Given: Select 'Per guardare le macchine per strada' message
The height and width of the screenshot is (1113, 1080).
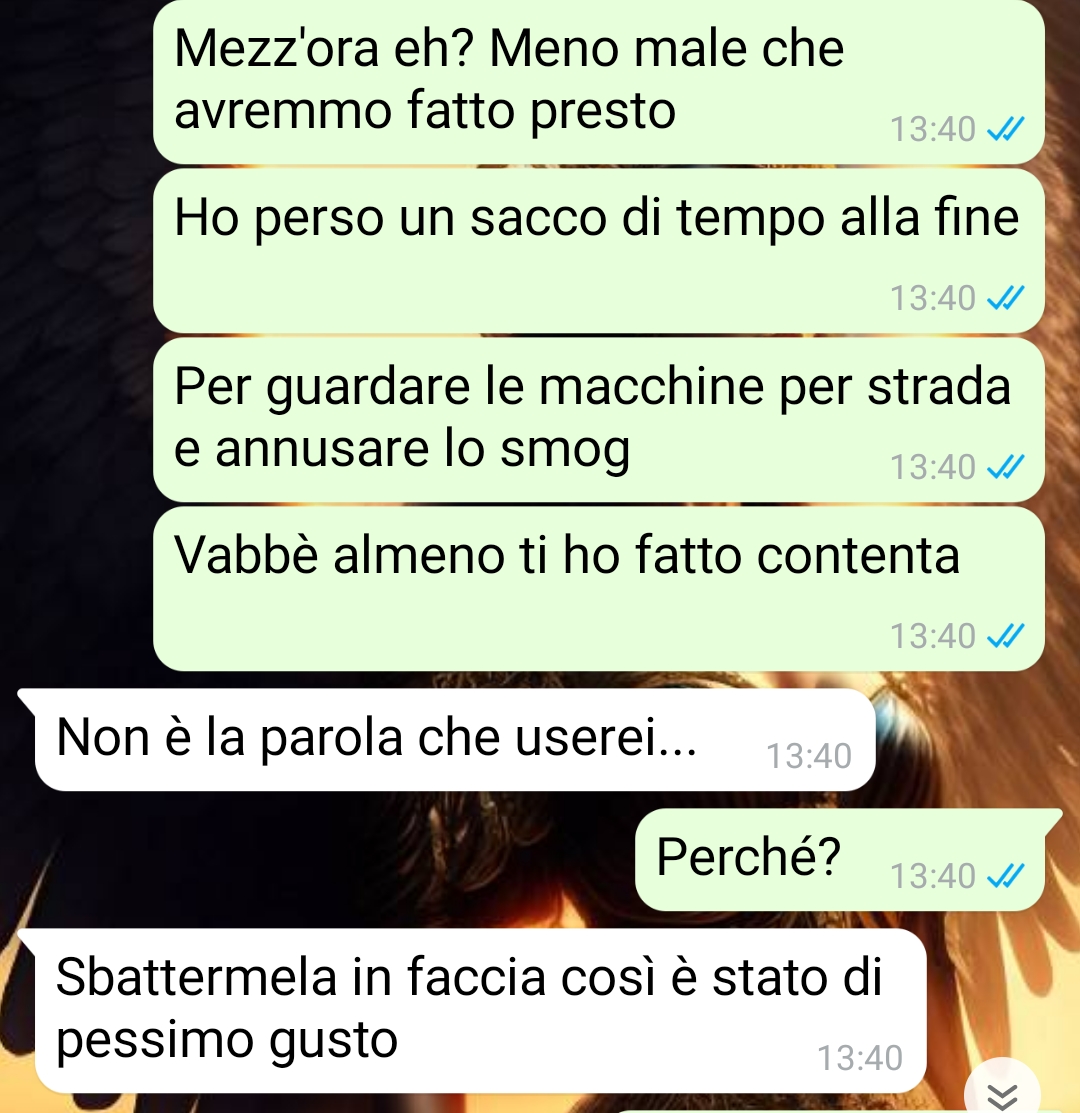Looking at the screenshot, I should [599, 420].
